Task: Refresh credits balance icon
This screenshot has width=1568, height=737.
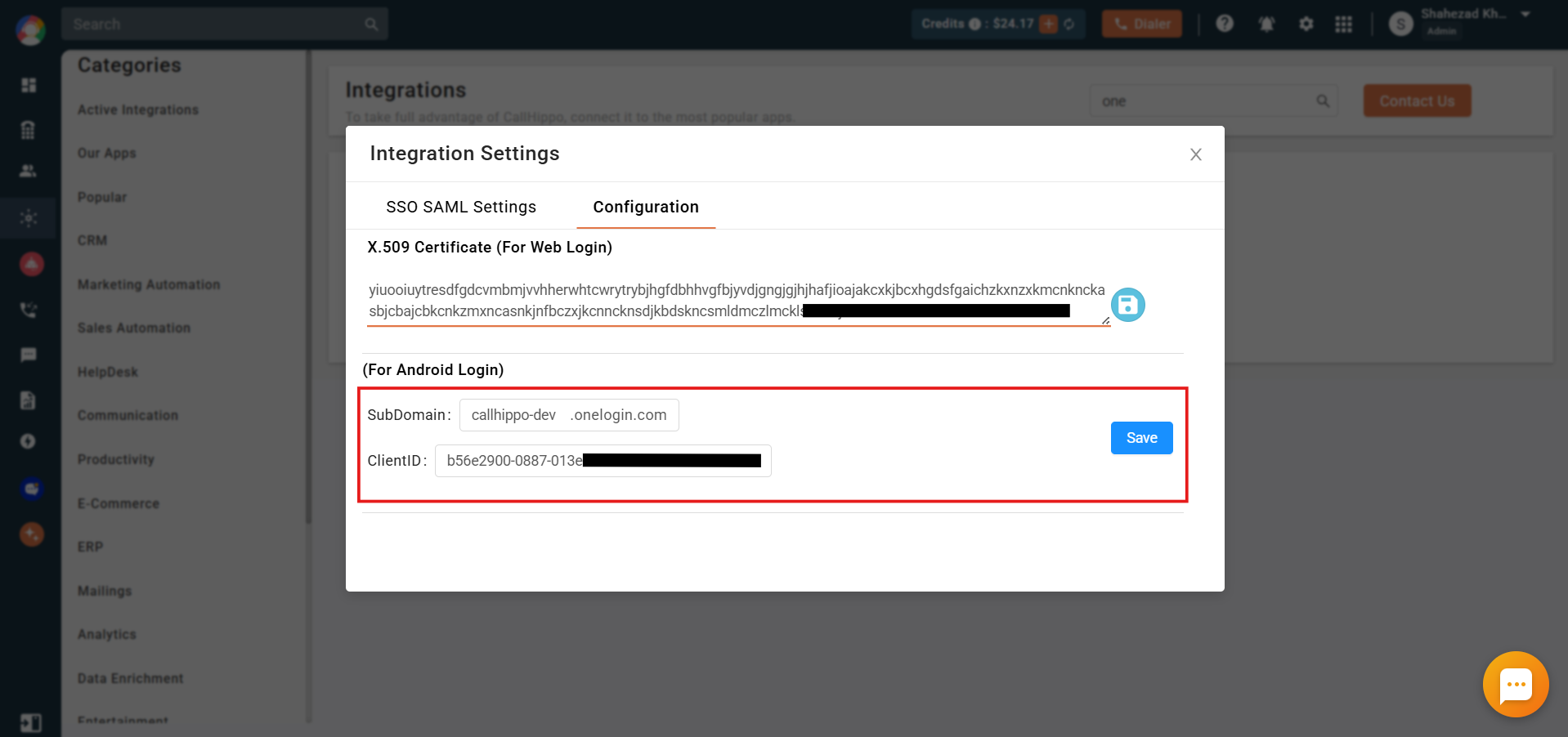Action: coord(1069,24)
